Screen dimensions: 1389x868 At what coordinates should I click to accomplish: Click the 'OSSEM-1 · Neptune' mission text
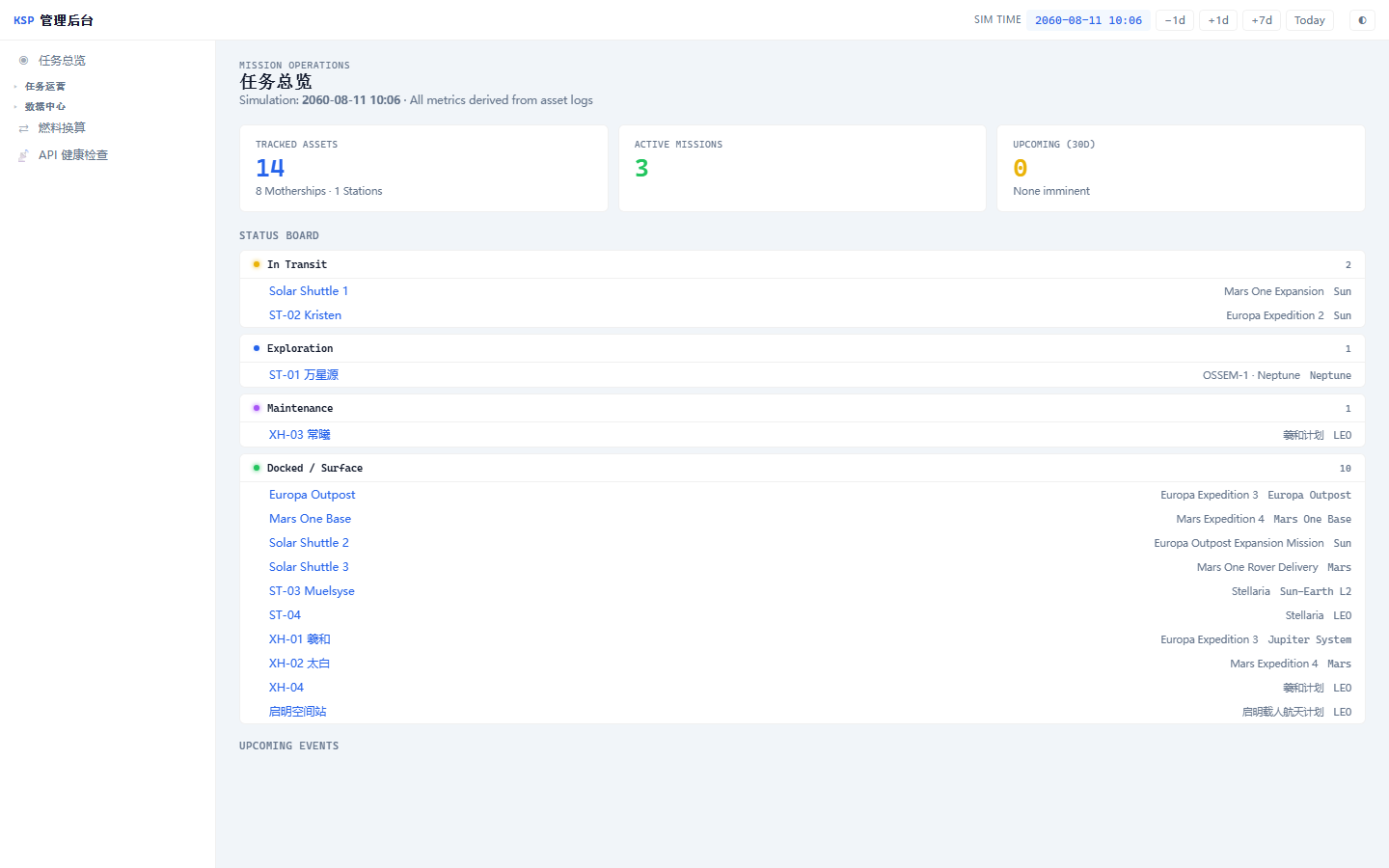pos(1251,375)
